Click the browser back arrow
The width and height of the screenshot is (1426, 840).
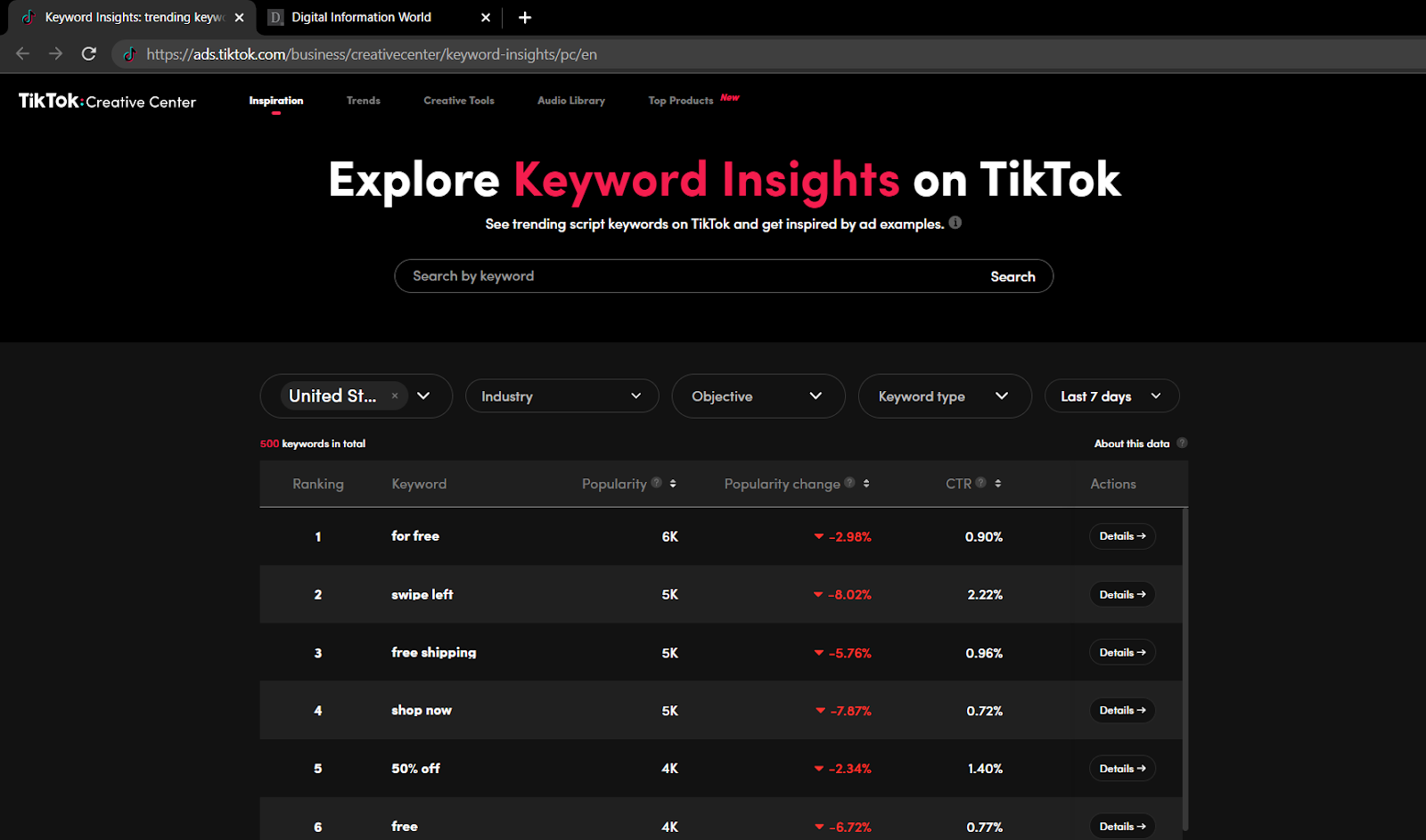(22, 53)
